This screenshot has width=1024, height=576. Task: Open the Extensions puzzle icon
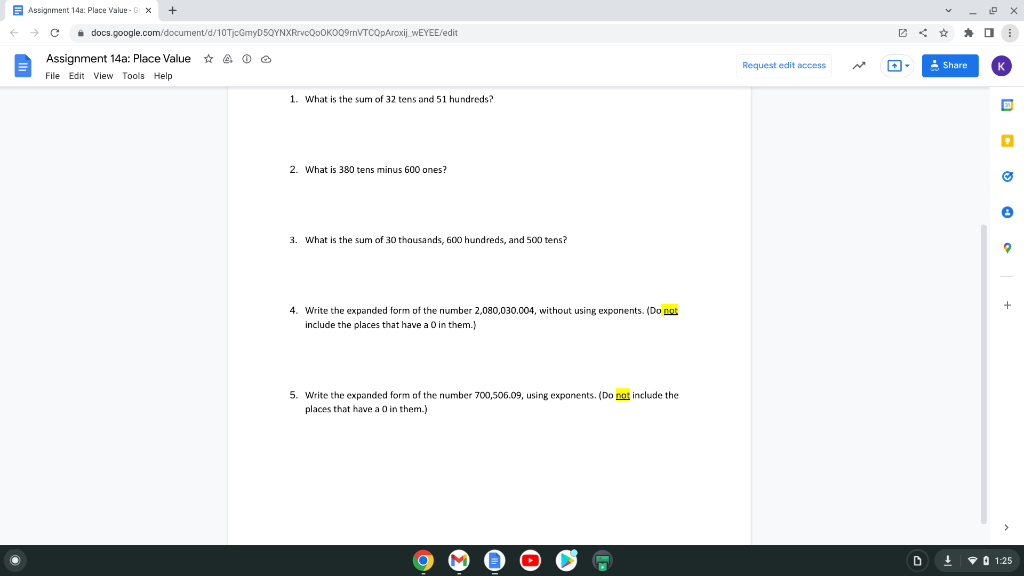(968, 33)
